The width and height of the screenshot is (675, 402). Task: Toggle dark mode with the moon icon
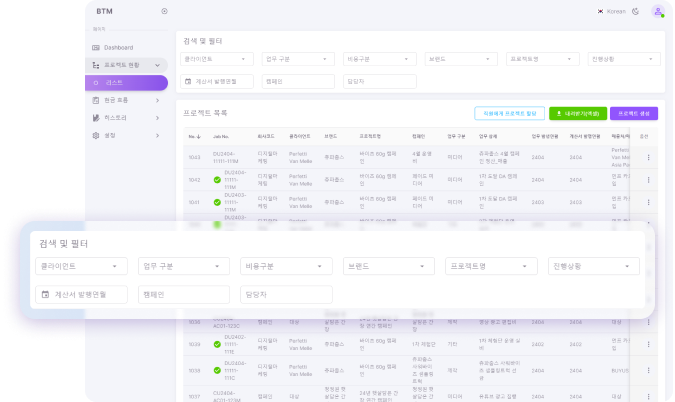(x=638, y=11)
